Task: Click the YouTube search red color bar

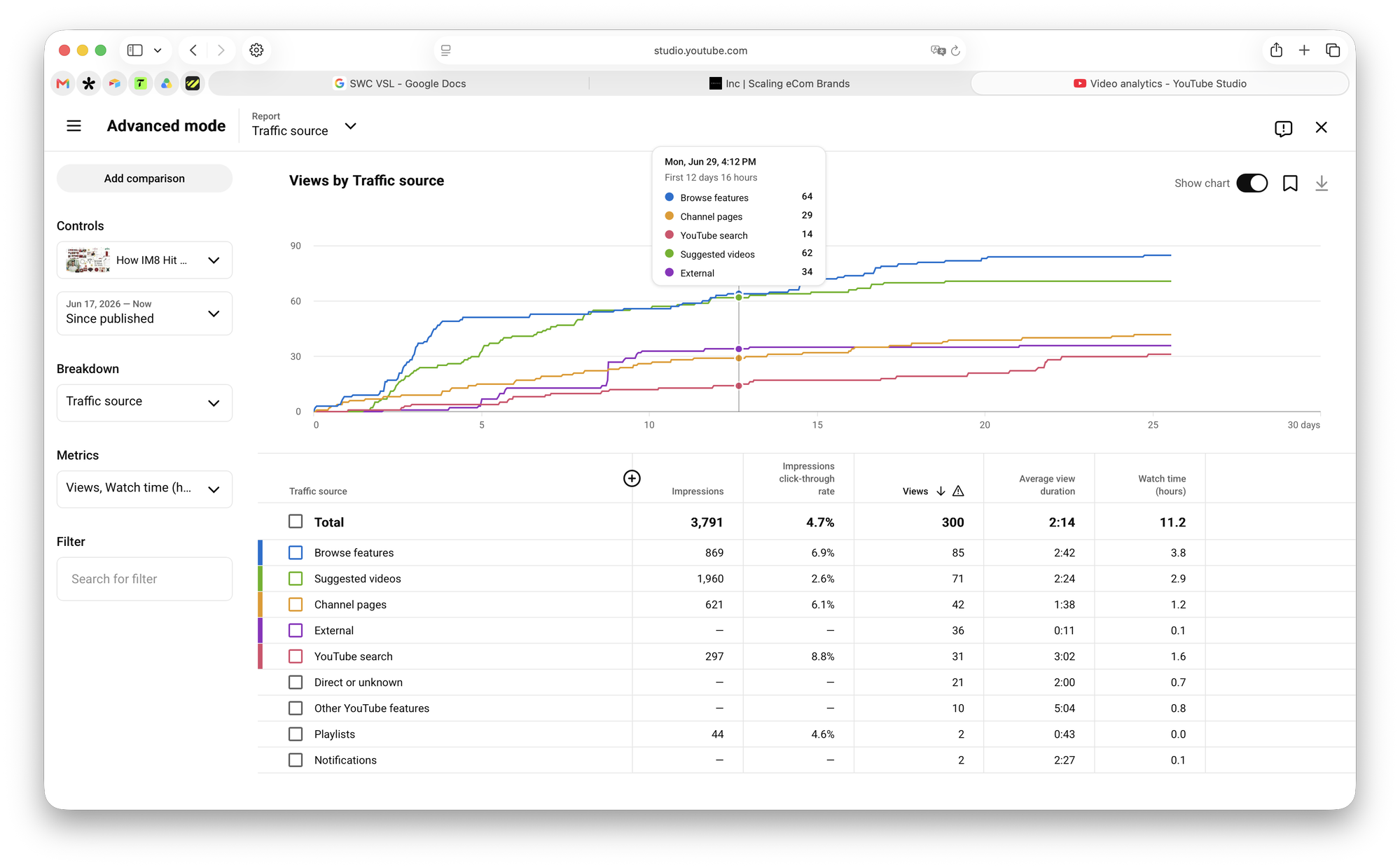Action: [261, 657]
